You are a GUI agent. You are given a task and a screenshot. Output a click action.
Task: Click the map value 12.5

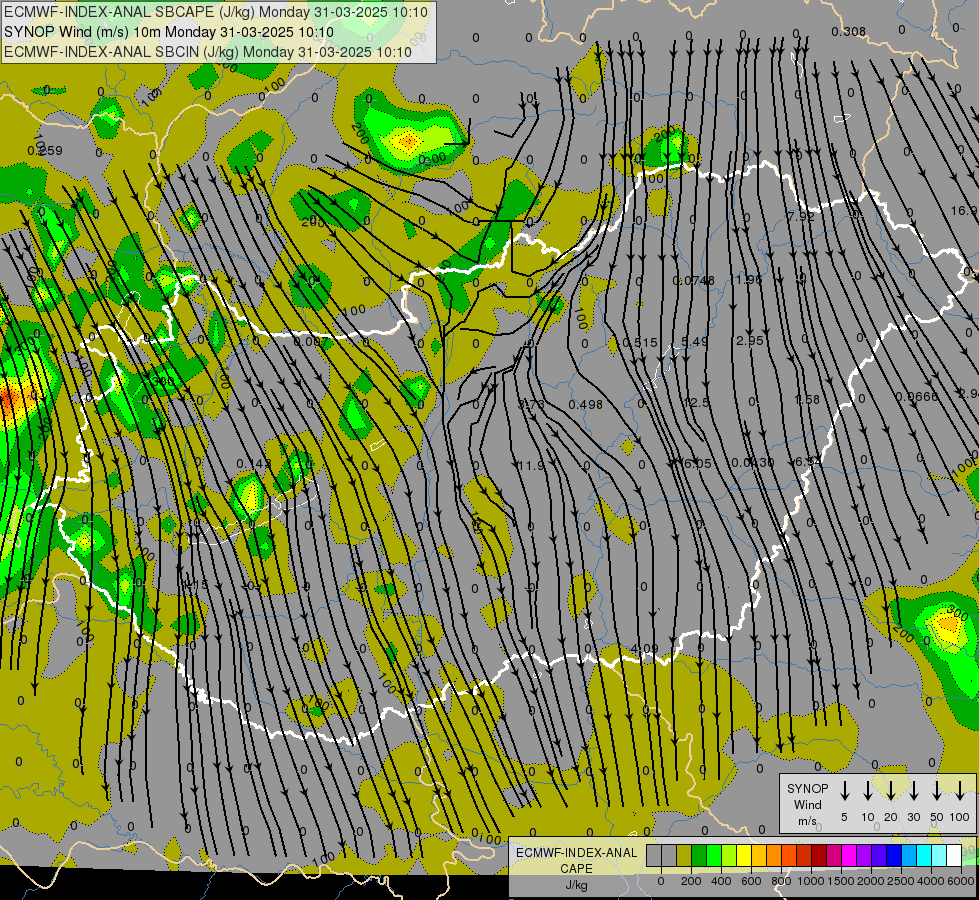(x=696, y=403)
